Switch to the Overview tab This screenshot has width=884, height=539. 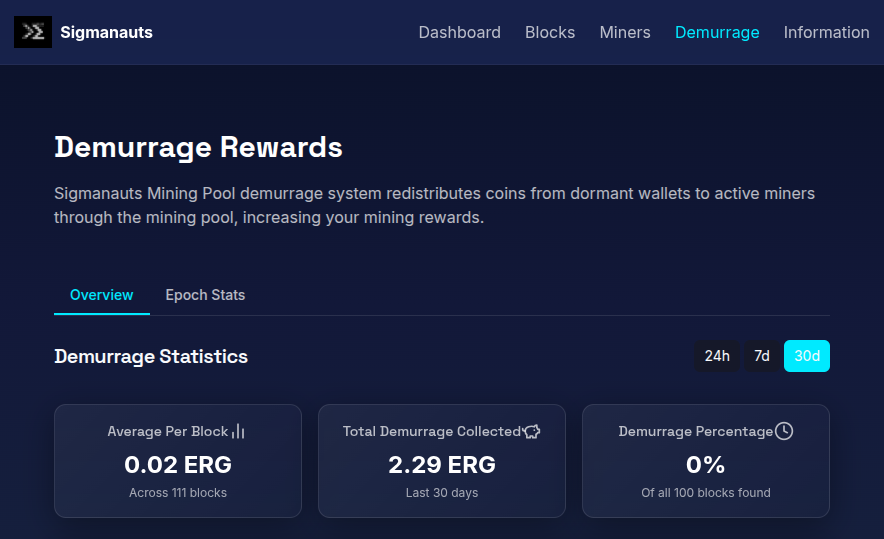[x=101, y=295]
